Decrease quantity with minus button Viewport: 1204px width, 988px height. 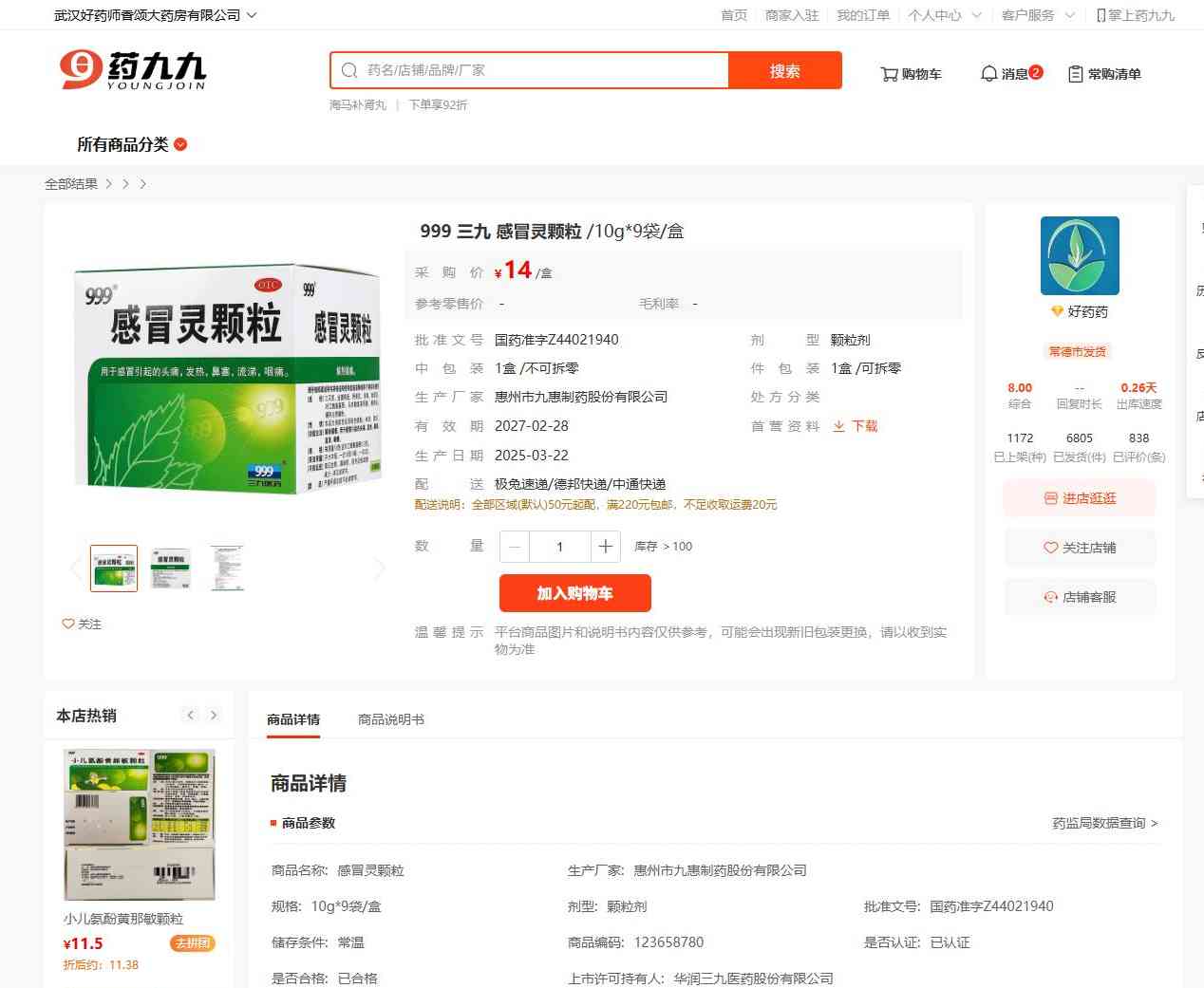(515, 546)
